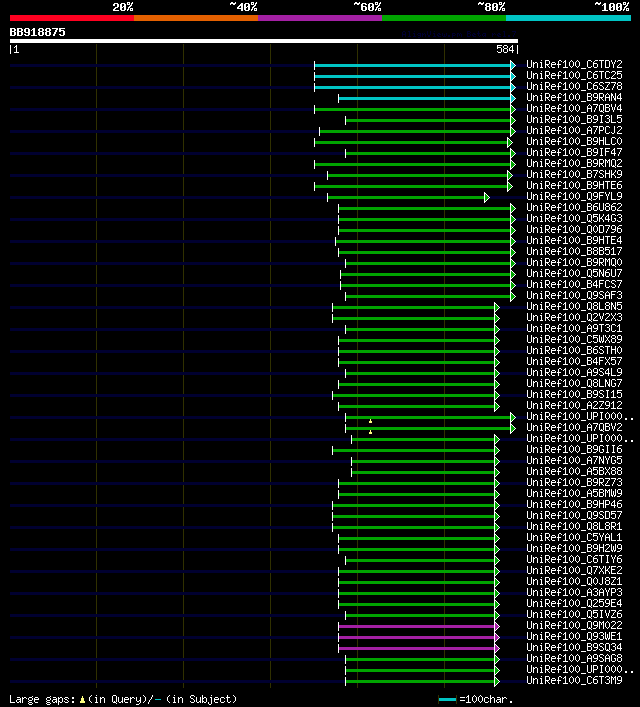Click the UniRef100_Q8L8R1 hit label
The width and height of the screenshot is (640, 707).
[x=574, y=526]
